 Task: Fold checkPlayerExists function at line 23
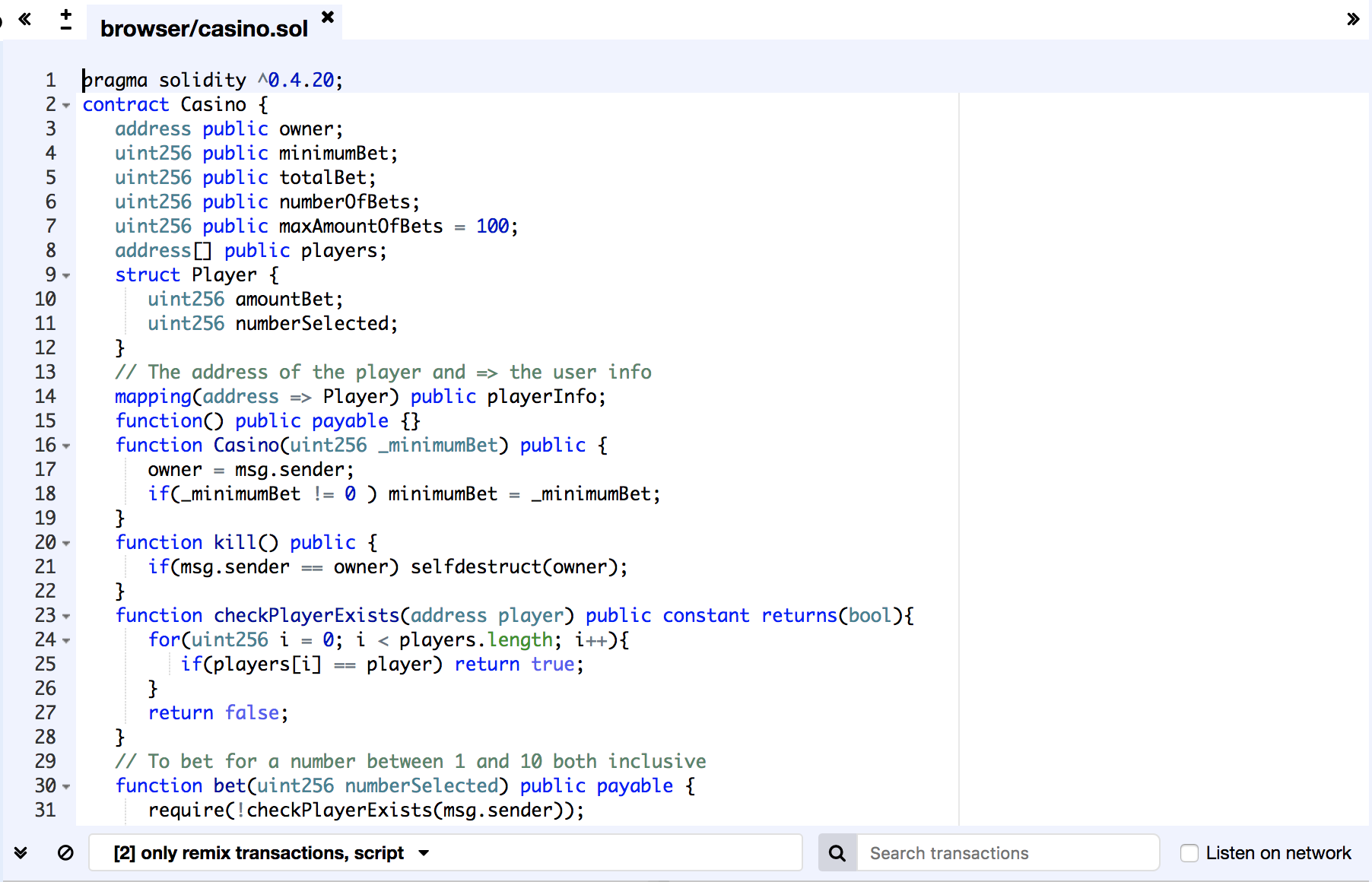point(66,617)
